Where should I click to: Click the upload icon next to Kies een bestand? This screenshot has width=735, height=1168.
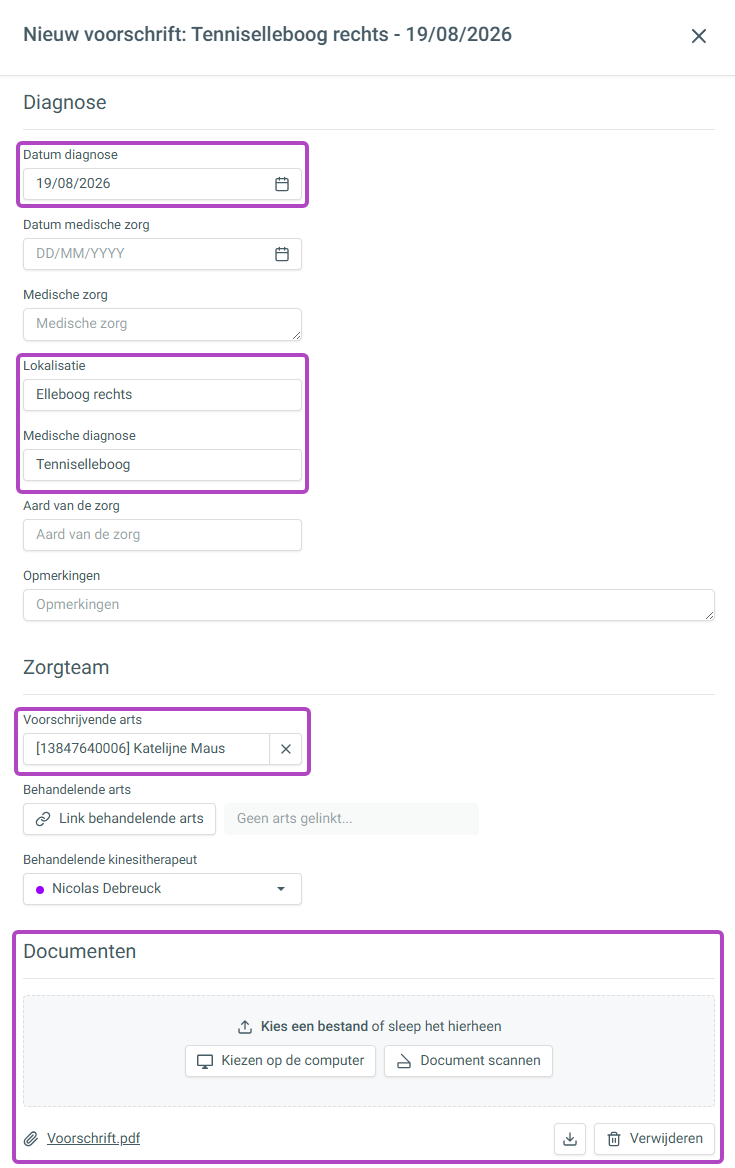[245, 1026]
